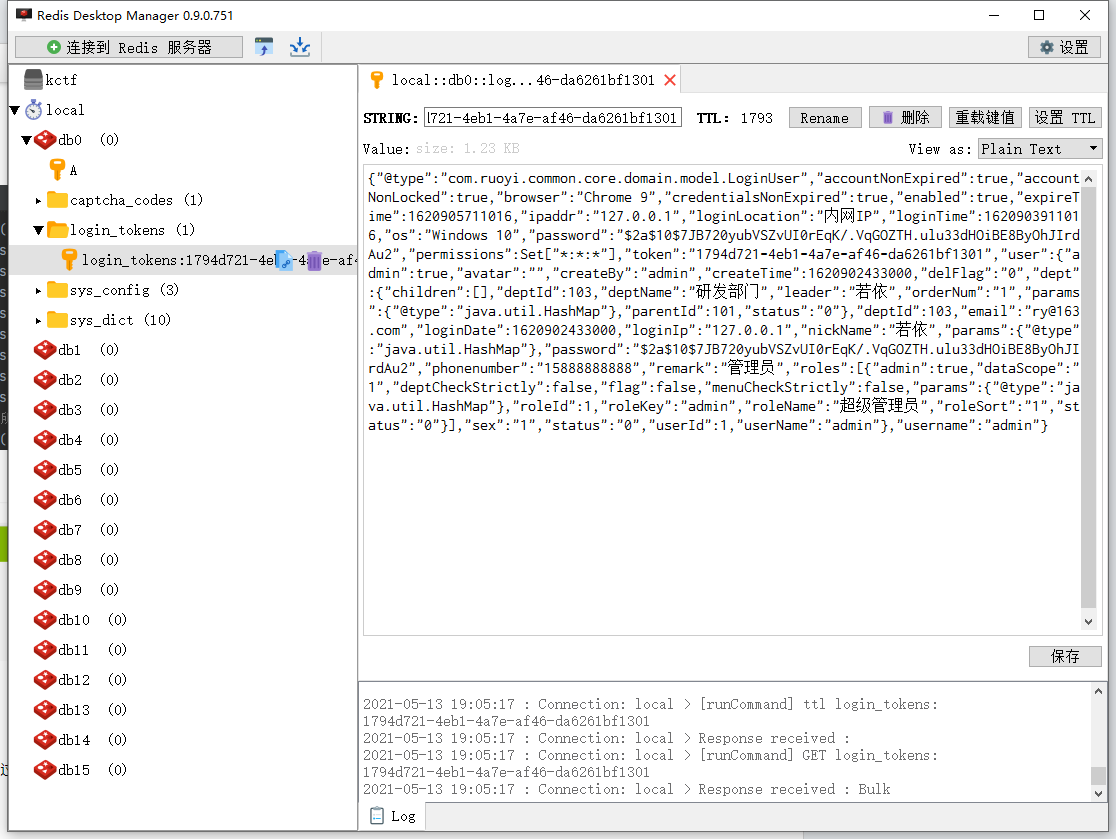Open the key named A

(63, 170)
